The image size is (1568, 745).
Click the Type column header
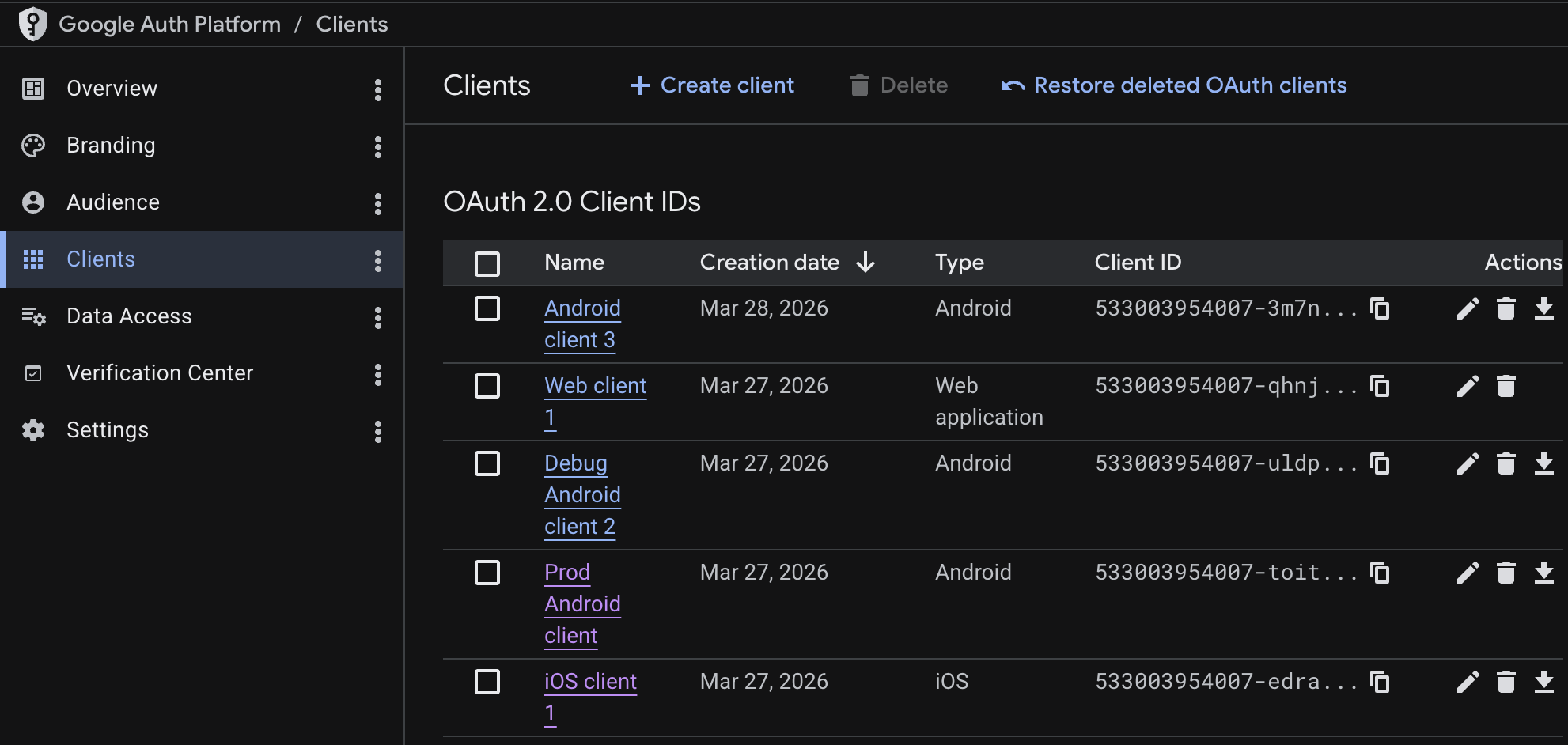(960, 263)
